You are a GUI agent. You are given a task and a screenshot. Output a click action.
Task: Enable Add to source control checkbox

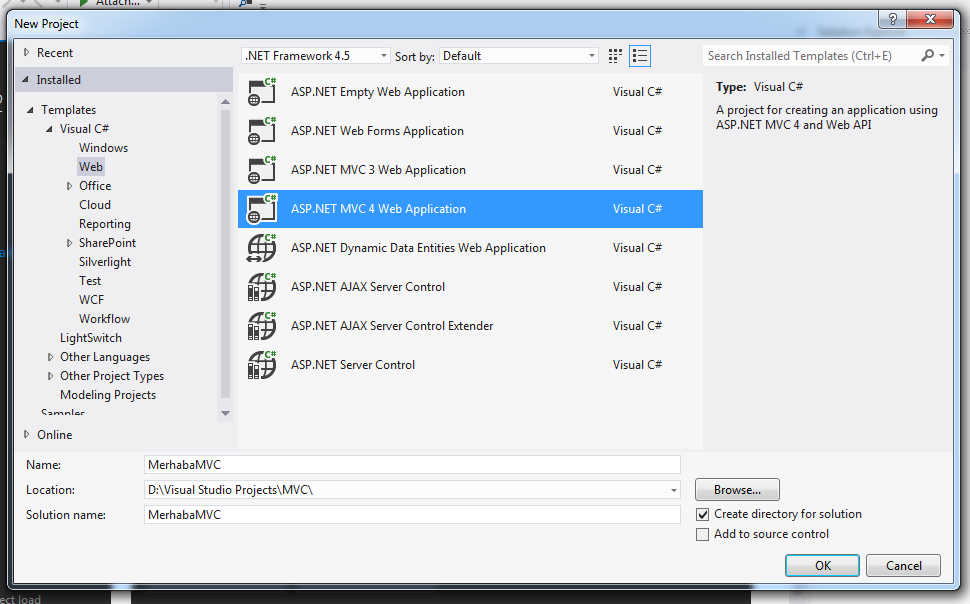click(x=702, y=534)
